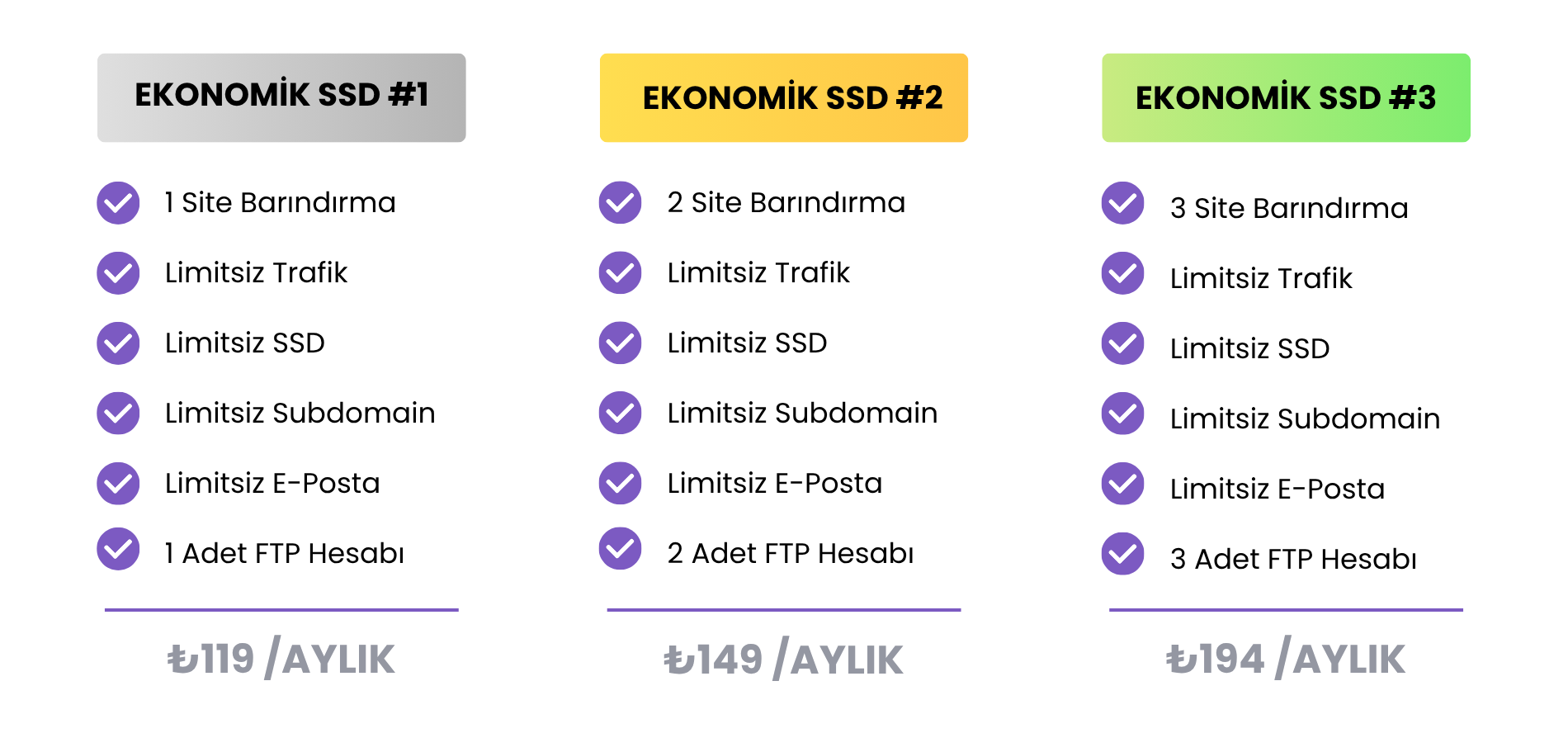Click Limitsiz Subdomain text in SSD #1 plan
This screenshot has width=1568, height=752.
click(x=300, y=413)
